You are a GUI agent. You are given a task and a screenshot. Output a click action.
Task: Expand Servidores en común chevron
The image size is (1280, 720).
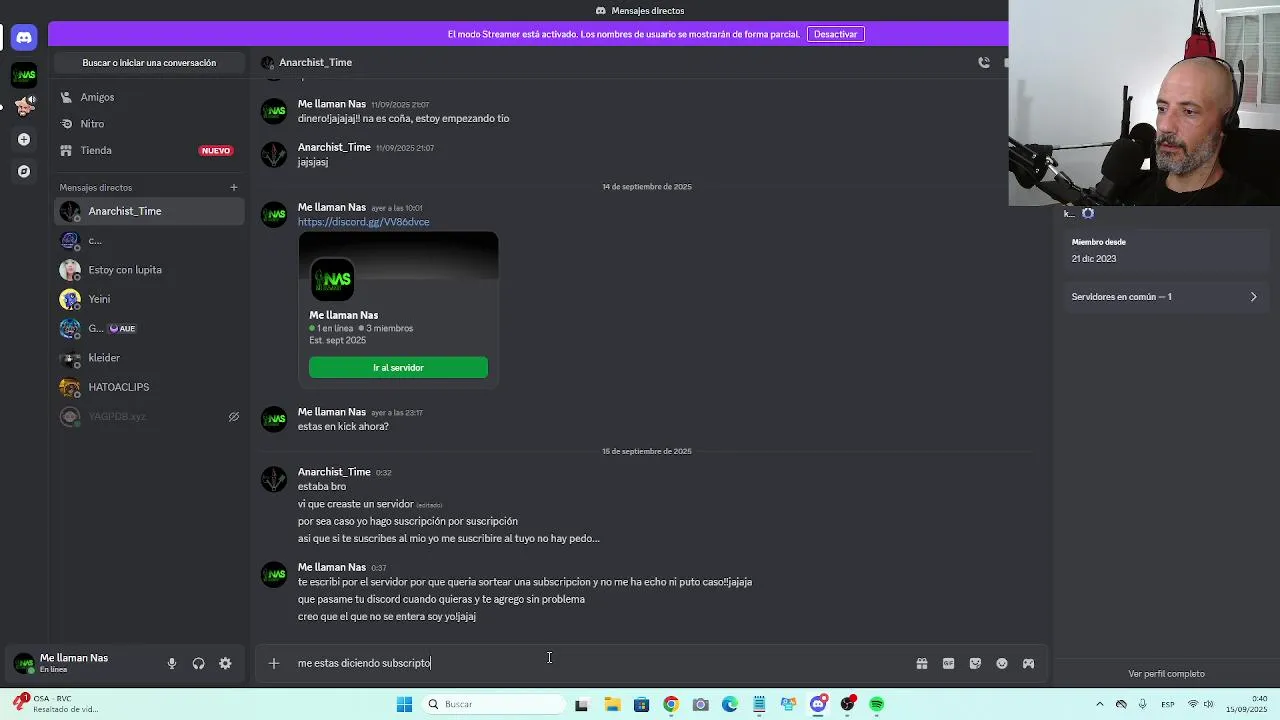[1253, 297]
